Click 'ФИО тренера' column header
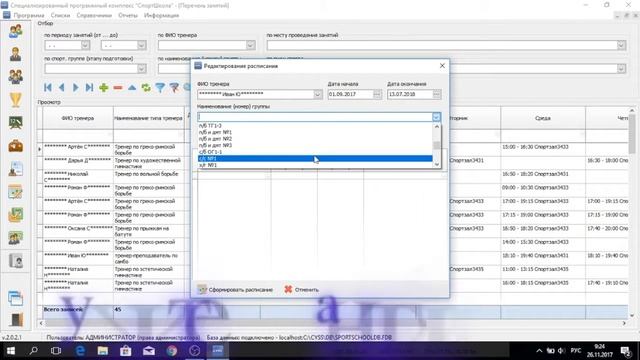The image size is (640, 360). point(78,118)
